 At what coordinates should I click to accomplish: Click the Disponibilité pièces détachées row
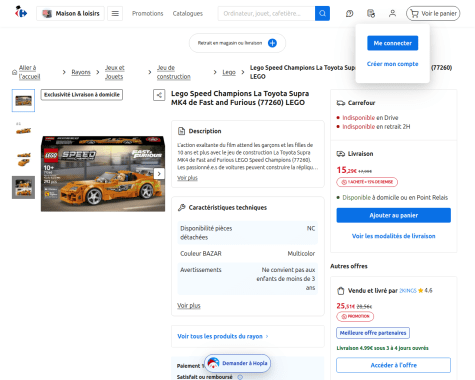coord(248,233)
